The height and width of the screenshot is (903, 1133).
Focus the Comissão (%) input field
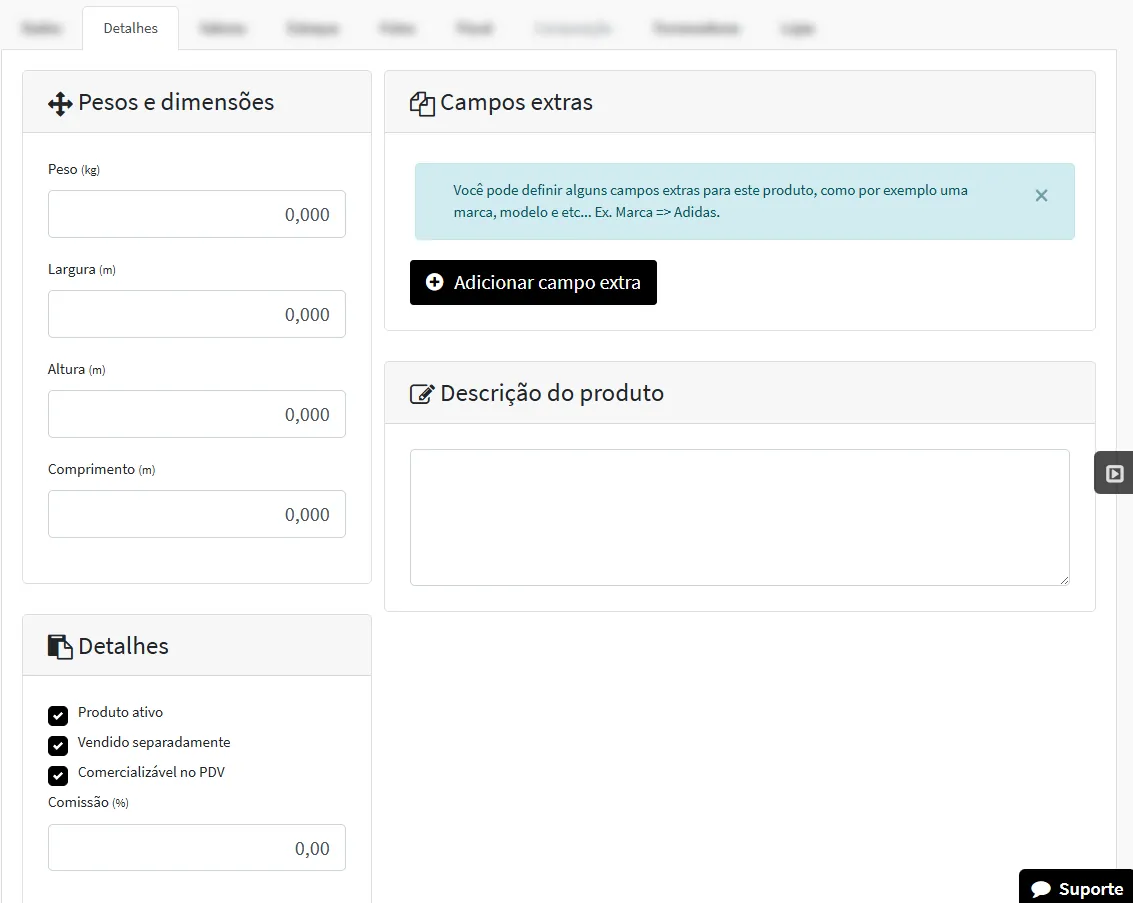coord(197,847)
